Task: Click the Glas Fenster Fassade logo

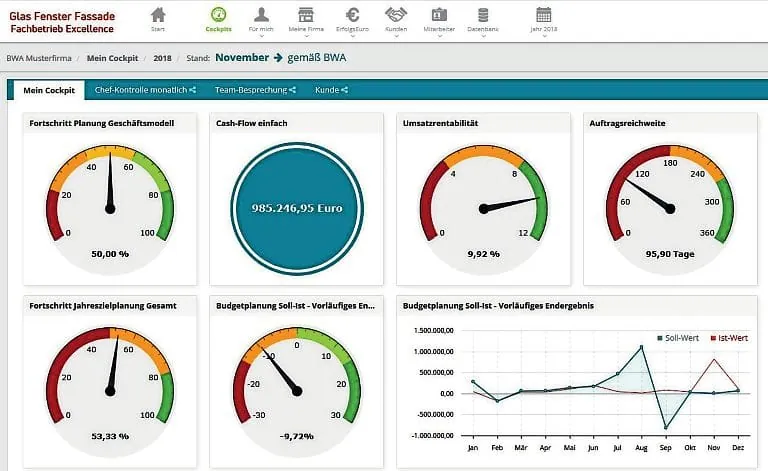Action: (62, 22)
